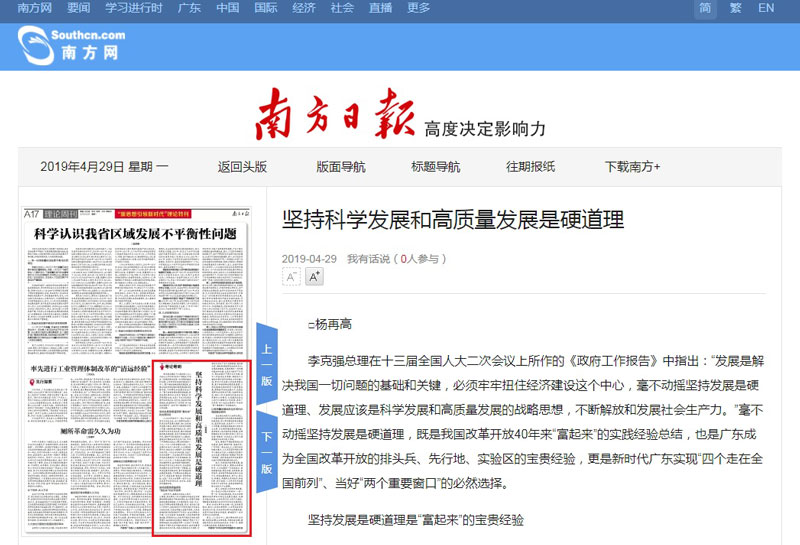
Task: Click the Southcn.com 南方网 logo
Action: [71, 45]
